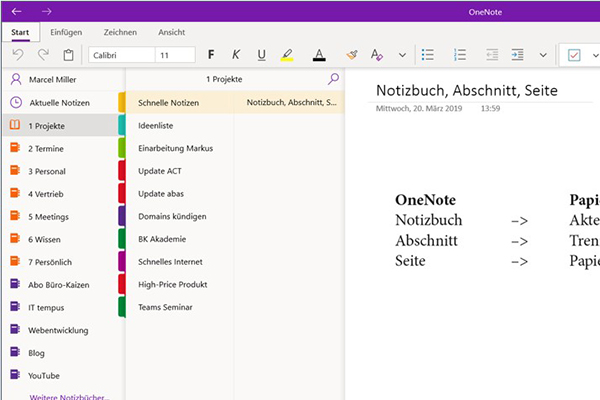The width and height of the screenshot is (600, 400).
Task: Click the bold OneNote heading in the note
Action: pos(426,200)
